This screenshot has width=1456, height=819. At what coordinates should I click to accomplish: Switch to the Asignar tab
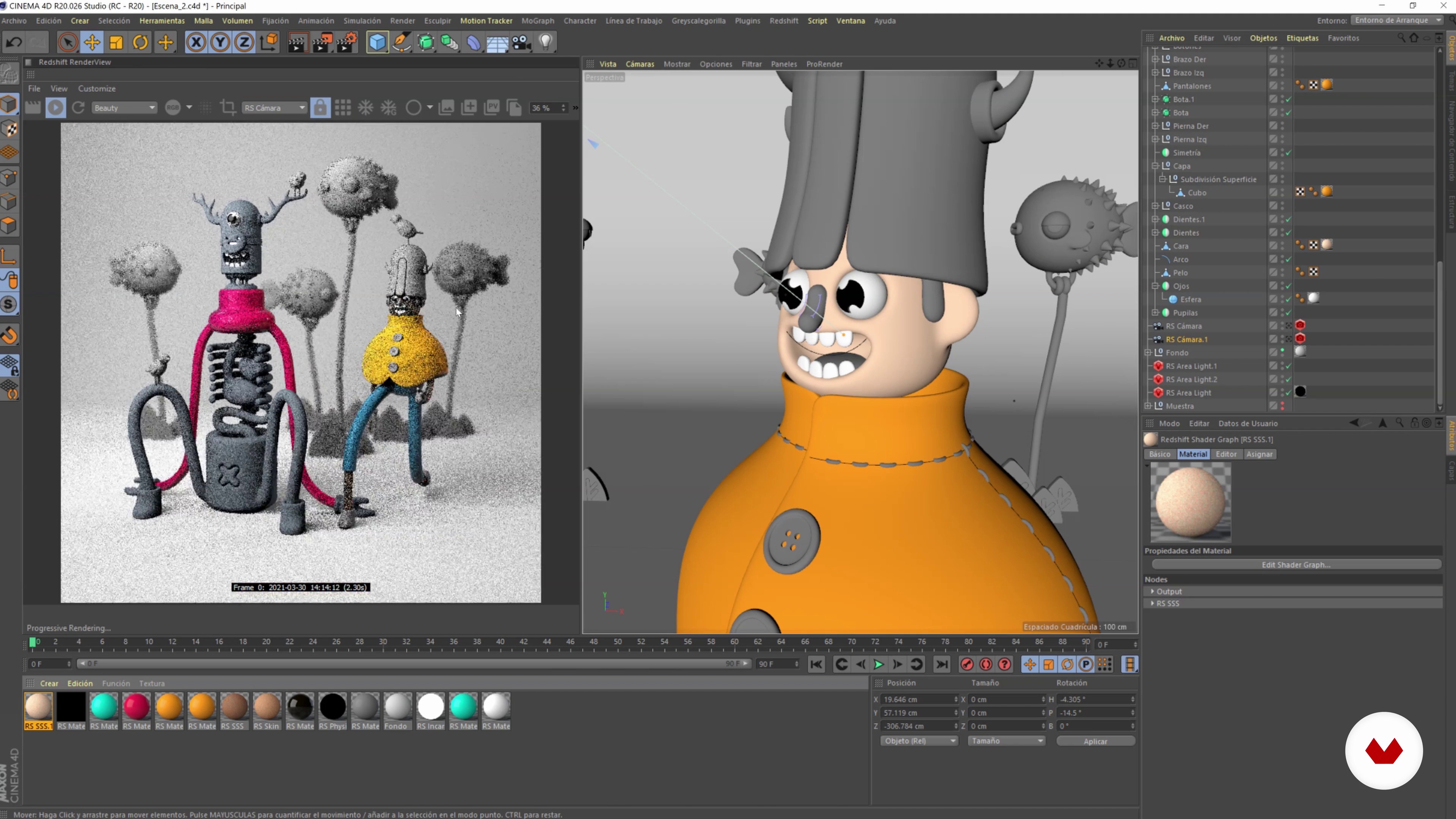click(1259, 454)
